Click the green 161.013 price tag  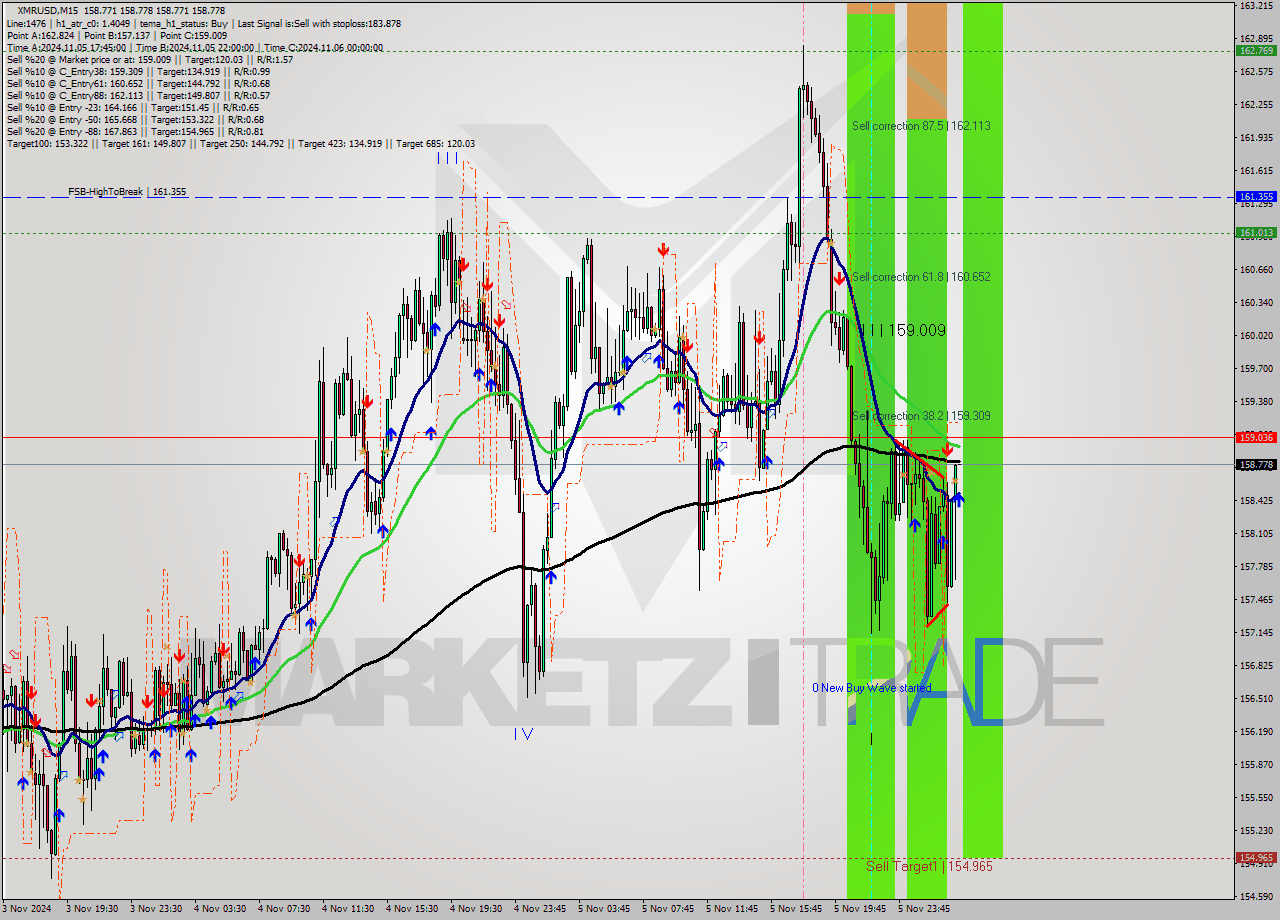click(x=1256, y=233)
